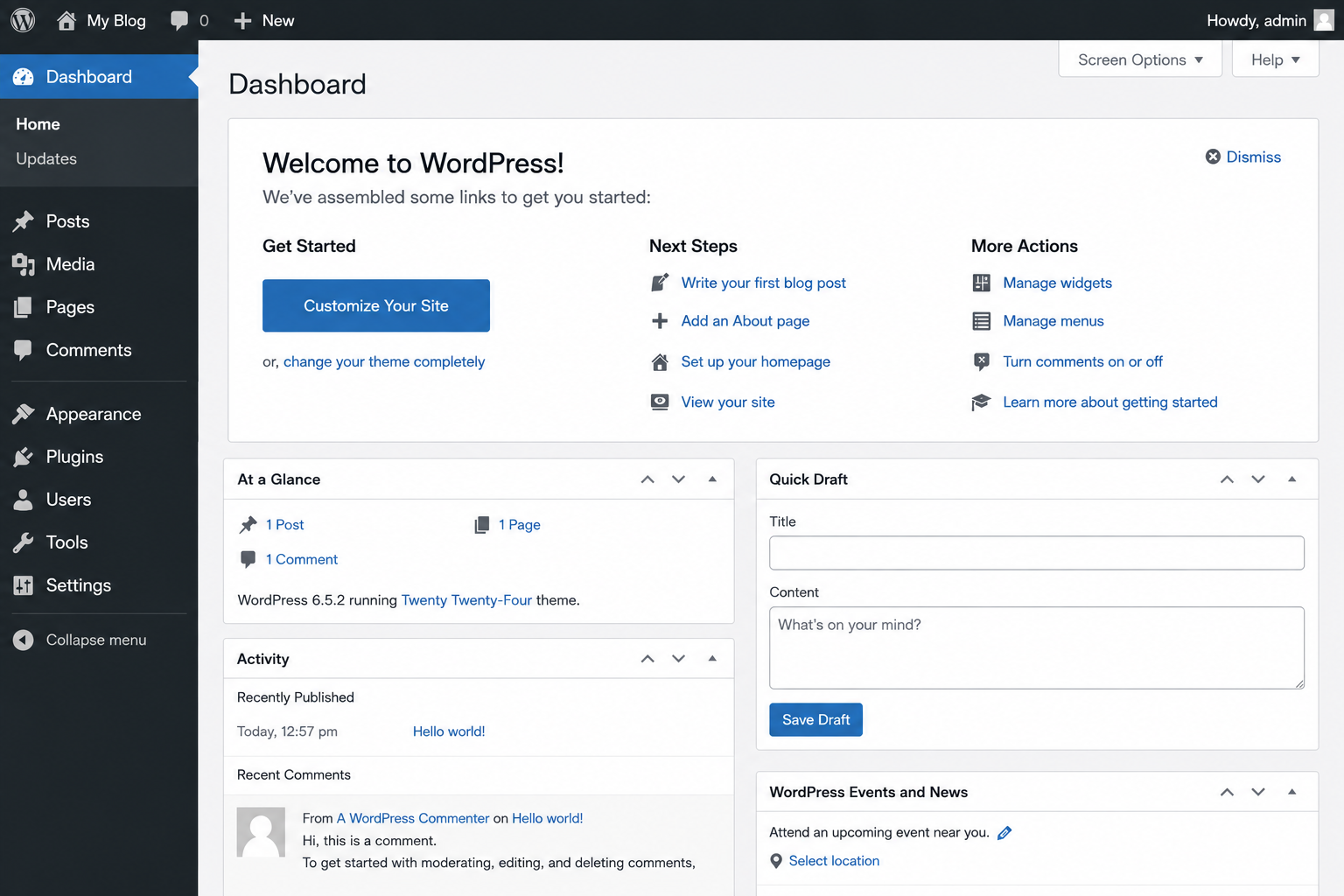Click the WordPress logo in admin bar
This screenshot has width=1344, height=896.
23,20
